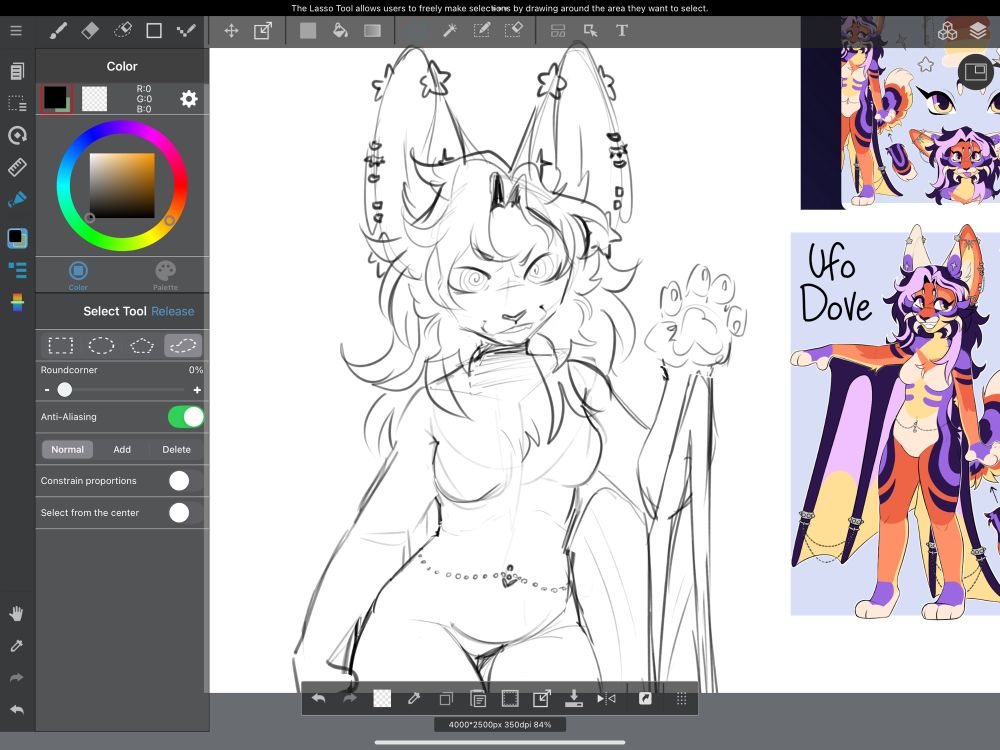The width and height of the screenshot is (1000, 750).
Task: Open the tool settings list icon
Action: (x=17, y=270)
